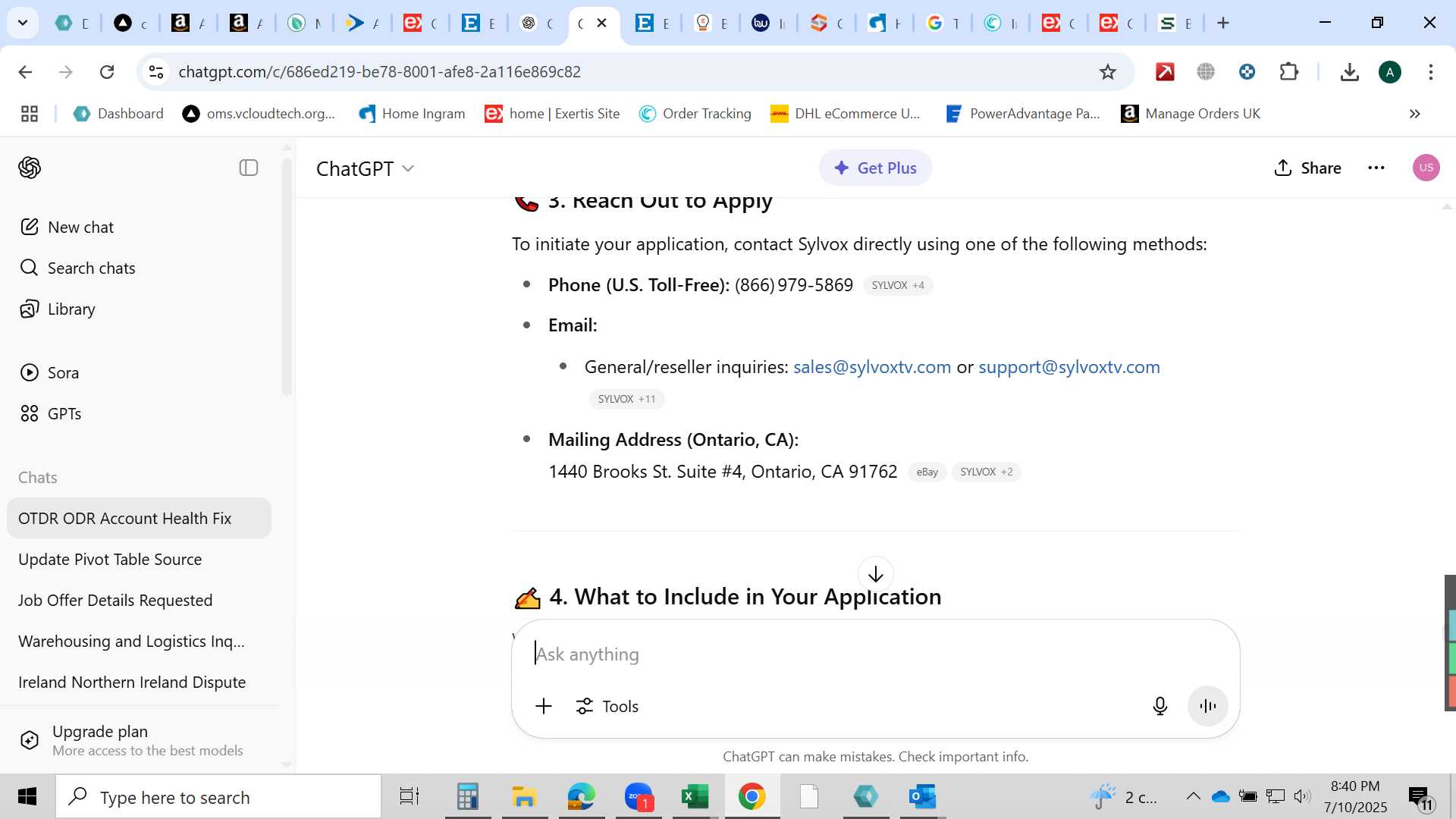Close the active ChatGPT tab
Screen dimensions: 1456x819
click(x=602, y=23)
